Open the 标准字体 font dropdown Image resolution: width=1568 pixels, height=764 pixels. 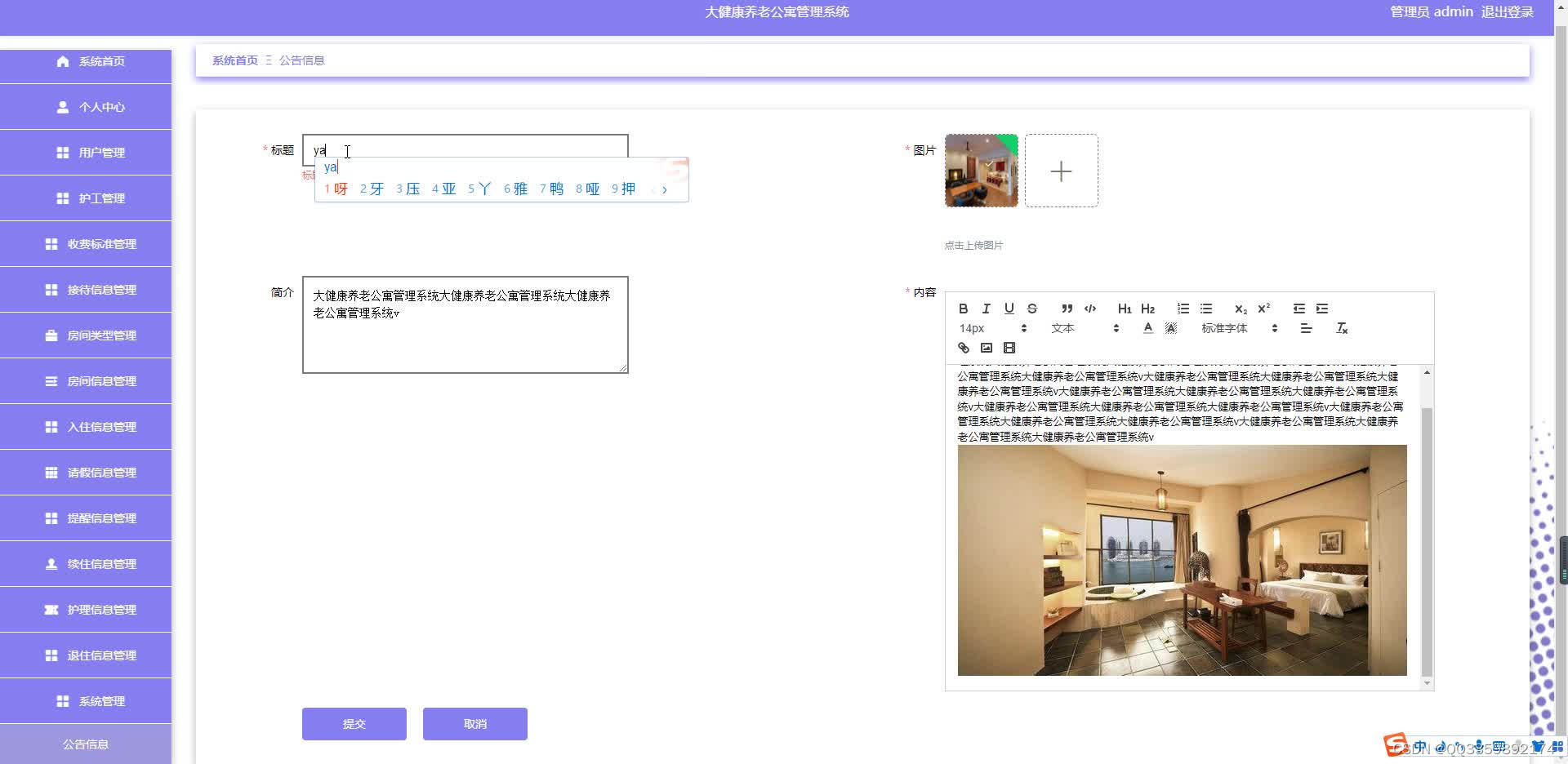pos(1239,328)
